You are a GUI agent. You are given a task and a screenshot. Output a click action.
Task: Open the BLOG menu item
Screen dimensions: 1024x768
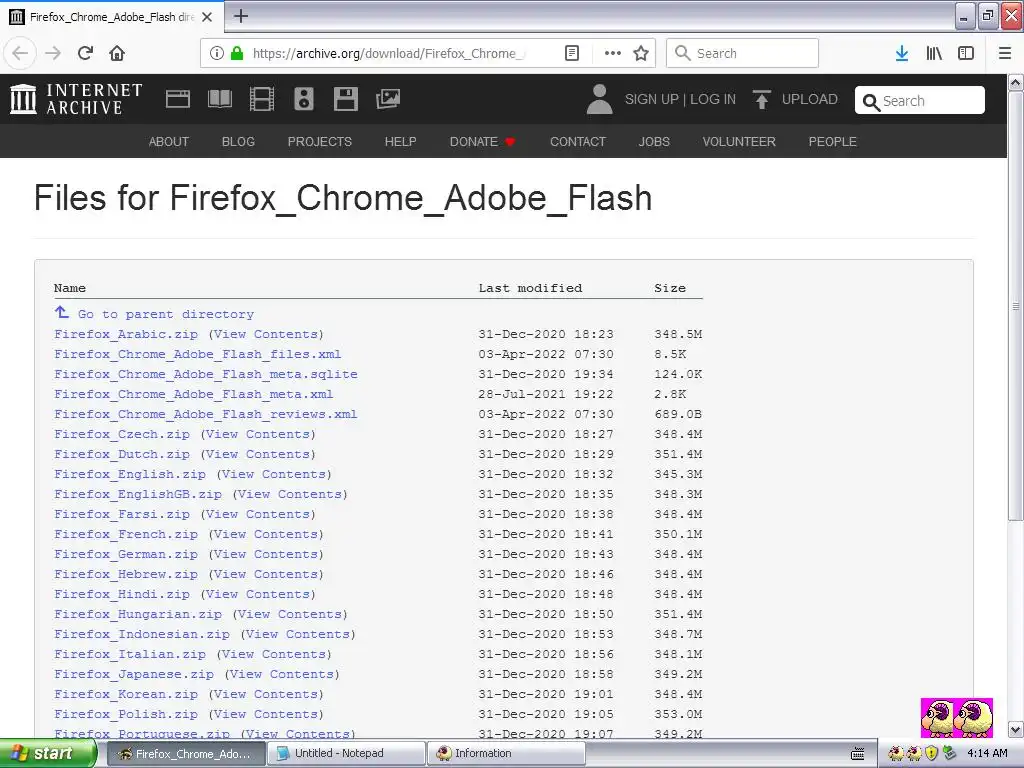pos(238,142)
